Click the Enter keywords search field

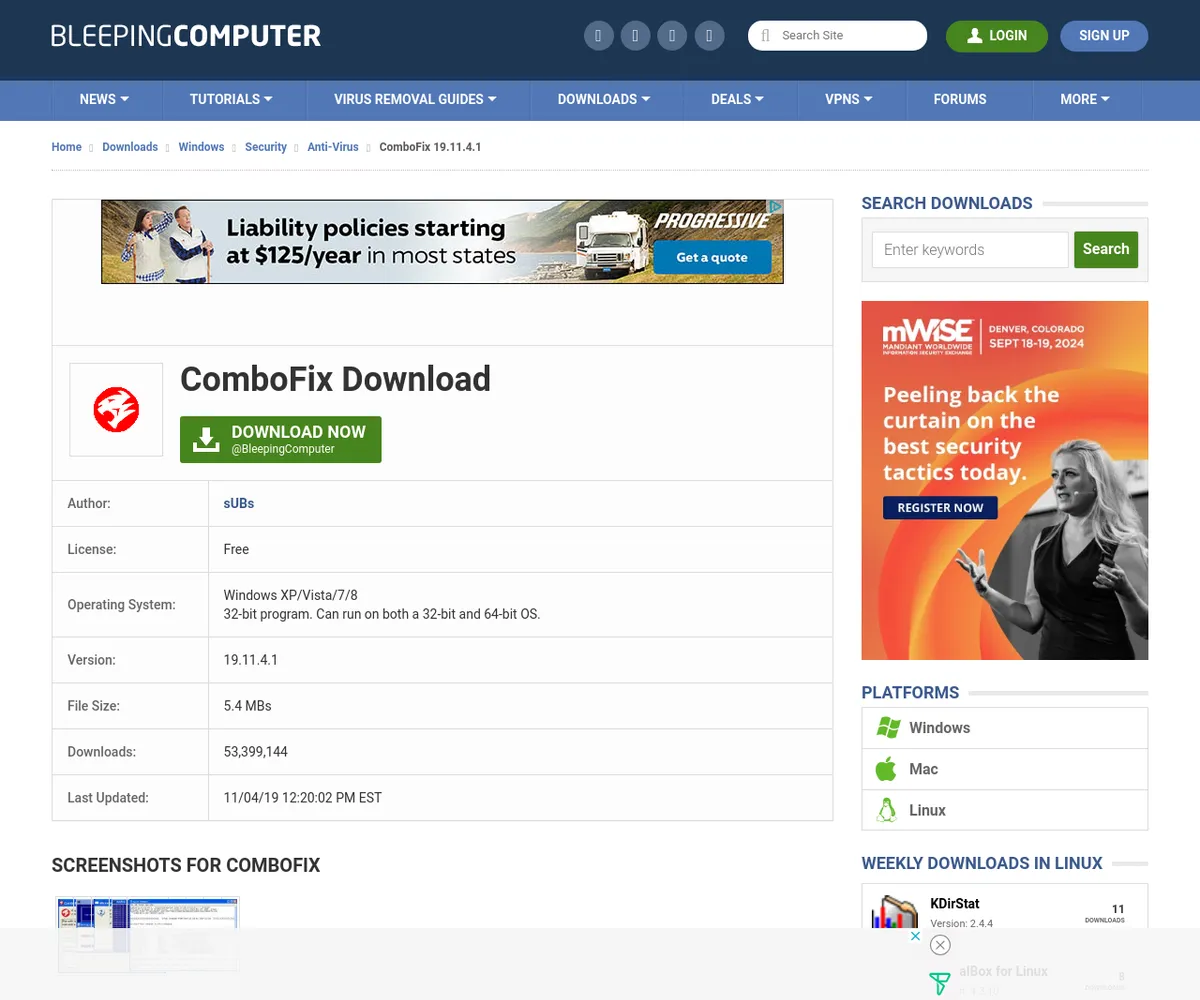pos(970,250)
